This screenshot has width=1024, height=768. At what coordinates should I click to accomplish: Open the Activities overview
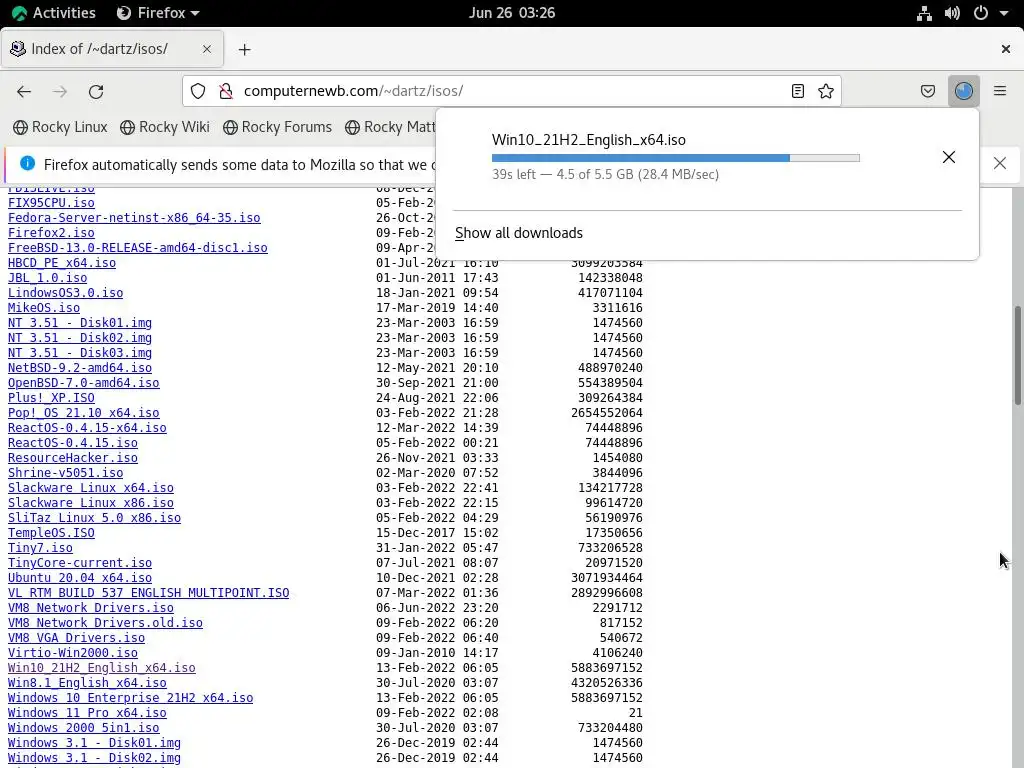point(54,13)
